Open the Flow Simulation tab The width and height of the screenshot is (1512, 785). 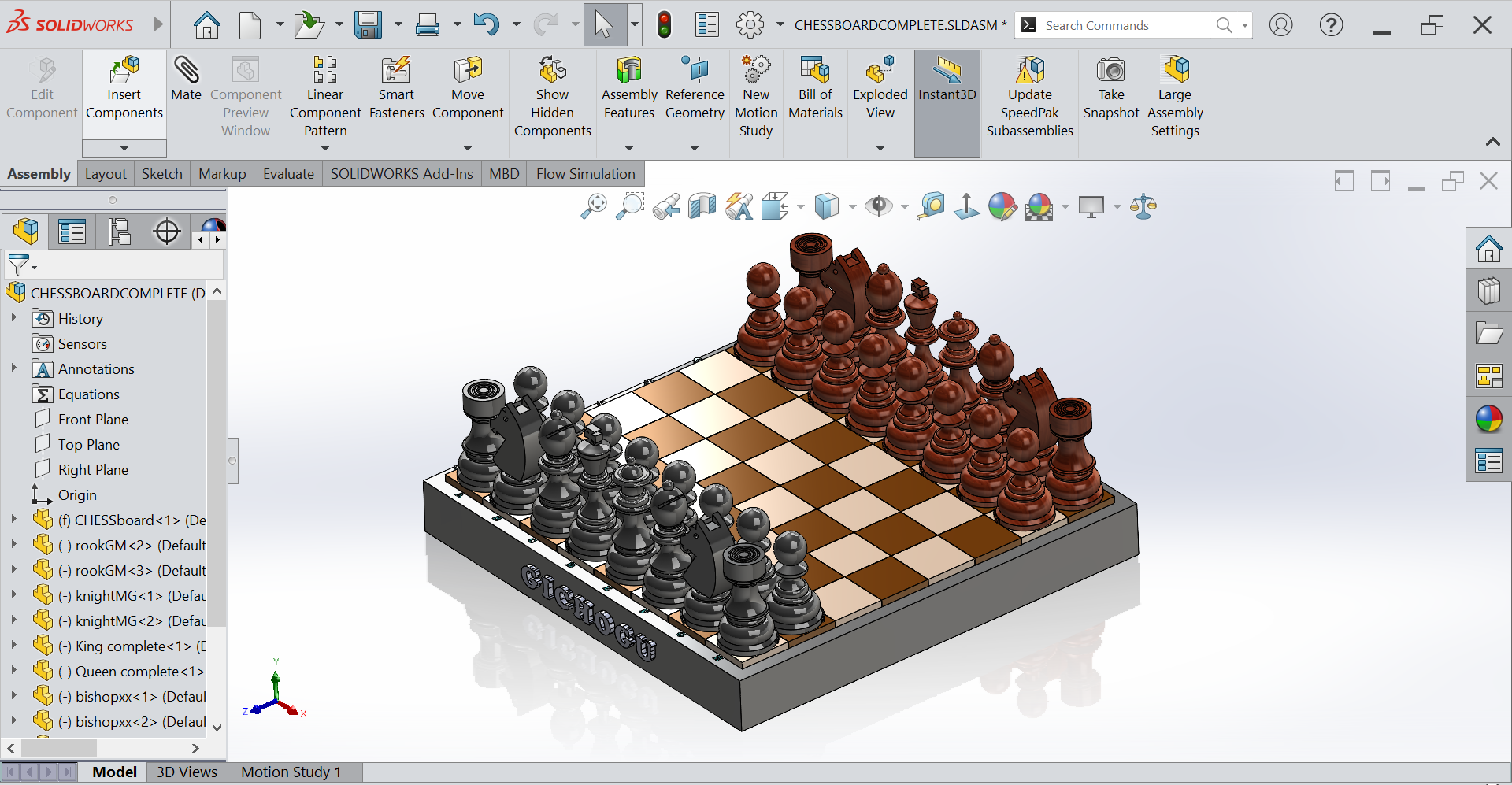586,174
